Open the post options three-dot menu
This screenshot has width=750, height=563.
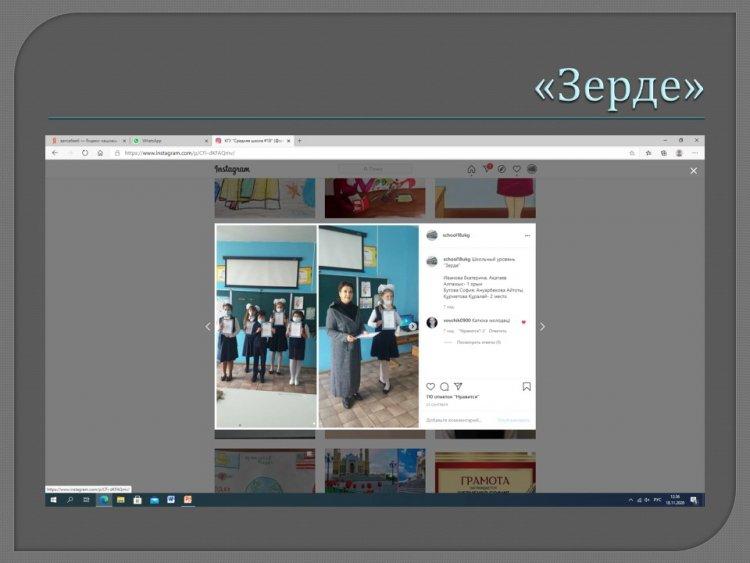tap(527, 235)
